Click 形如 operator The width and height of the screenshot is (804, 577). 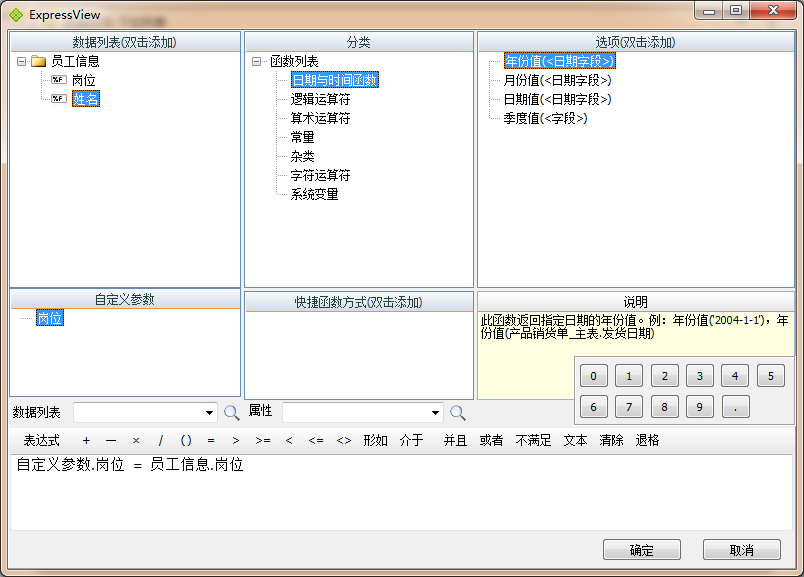pos(375,440)
